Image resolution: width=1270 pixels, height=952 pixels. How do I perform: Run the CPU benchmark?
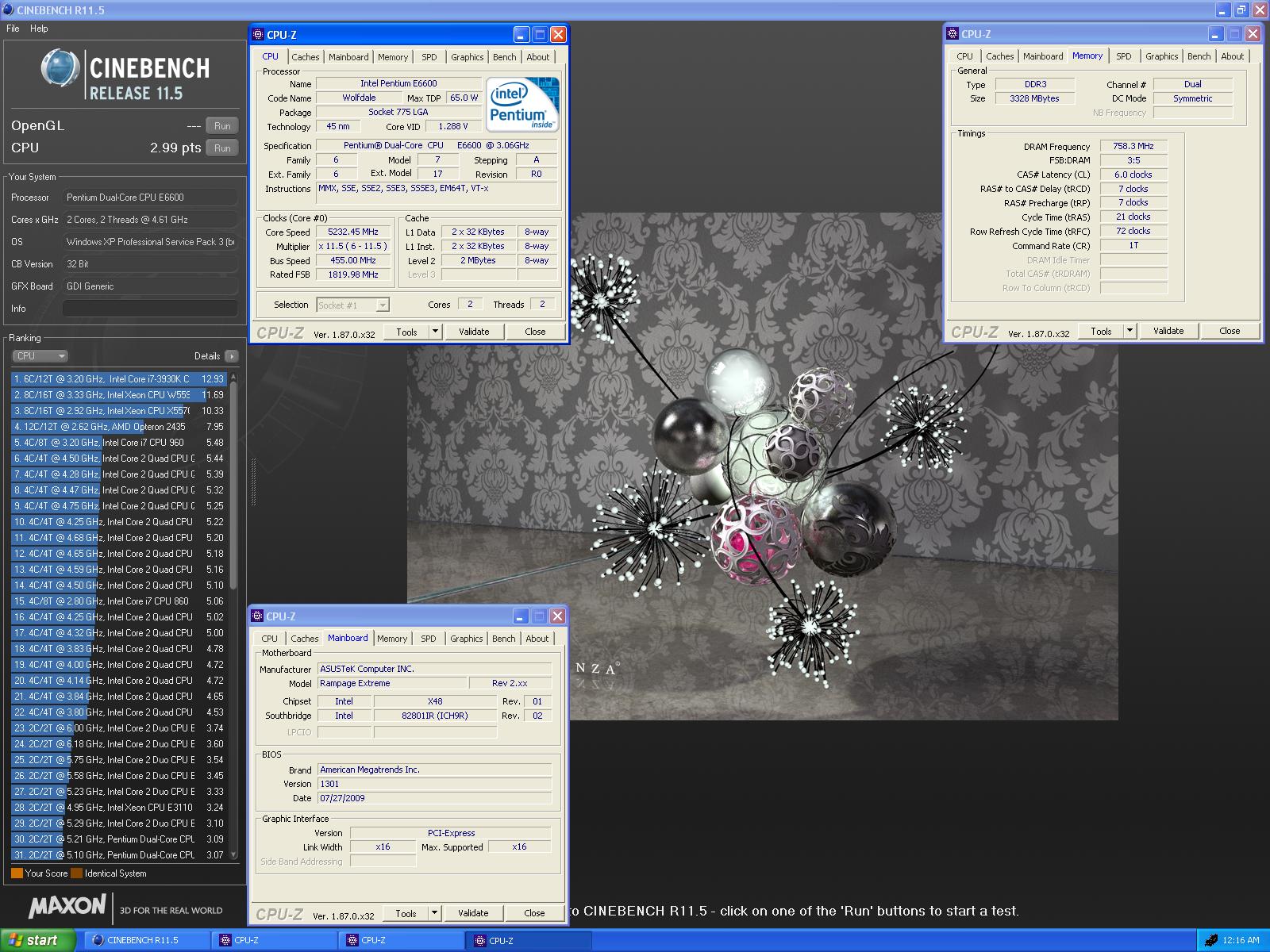222,148
